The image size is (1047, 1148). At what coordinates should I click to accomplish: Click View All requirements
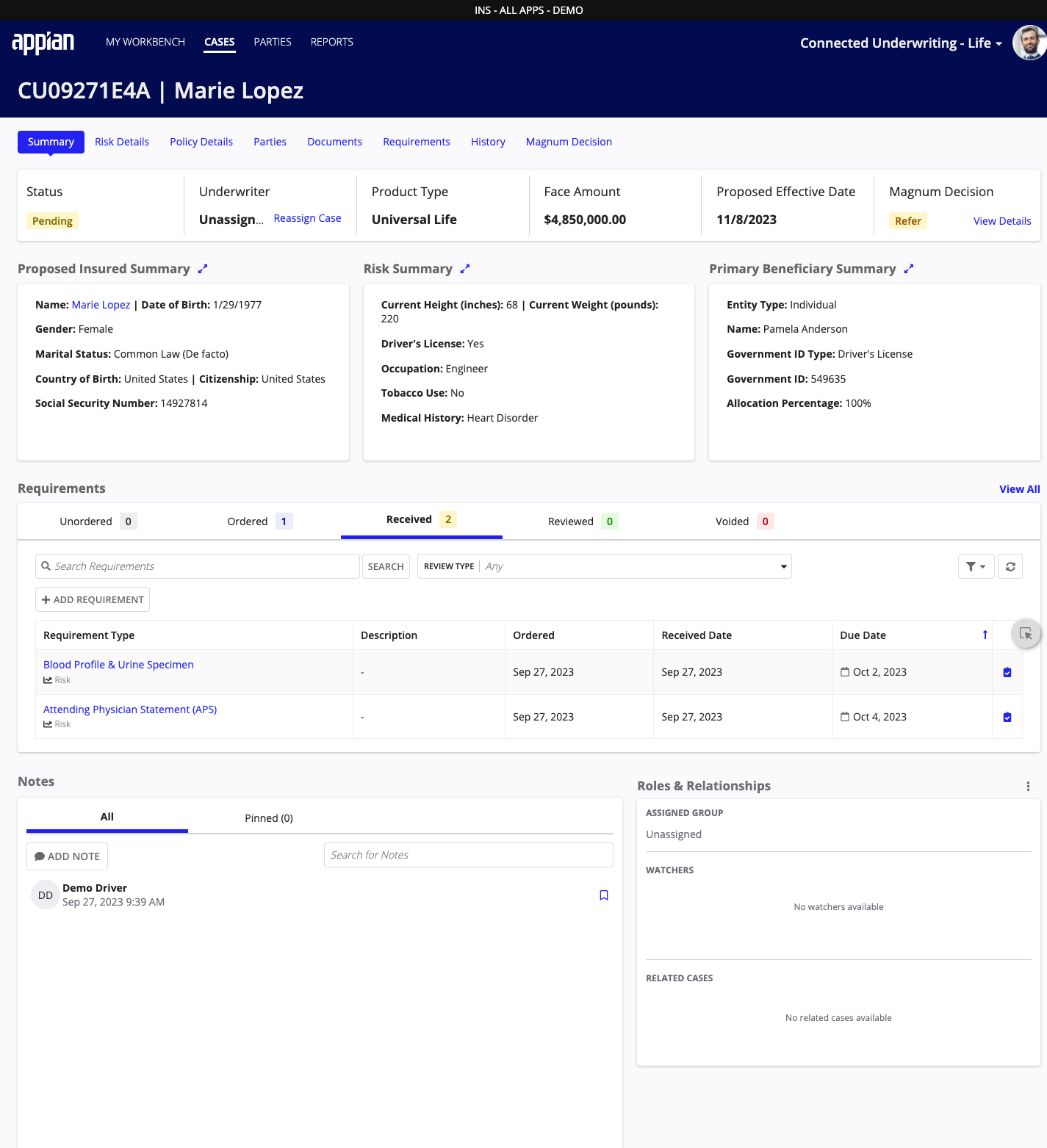[x=1020, y=489]
